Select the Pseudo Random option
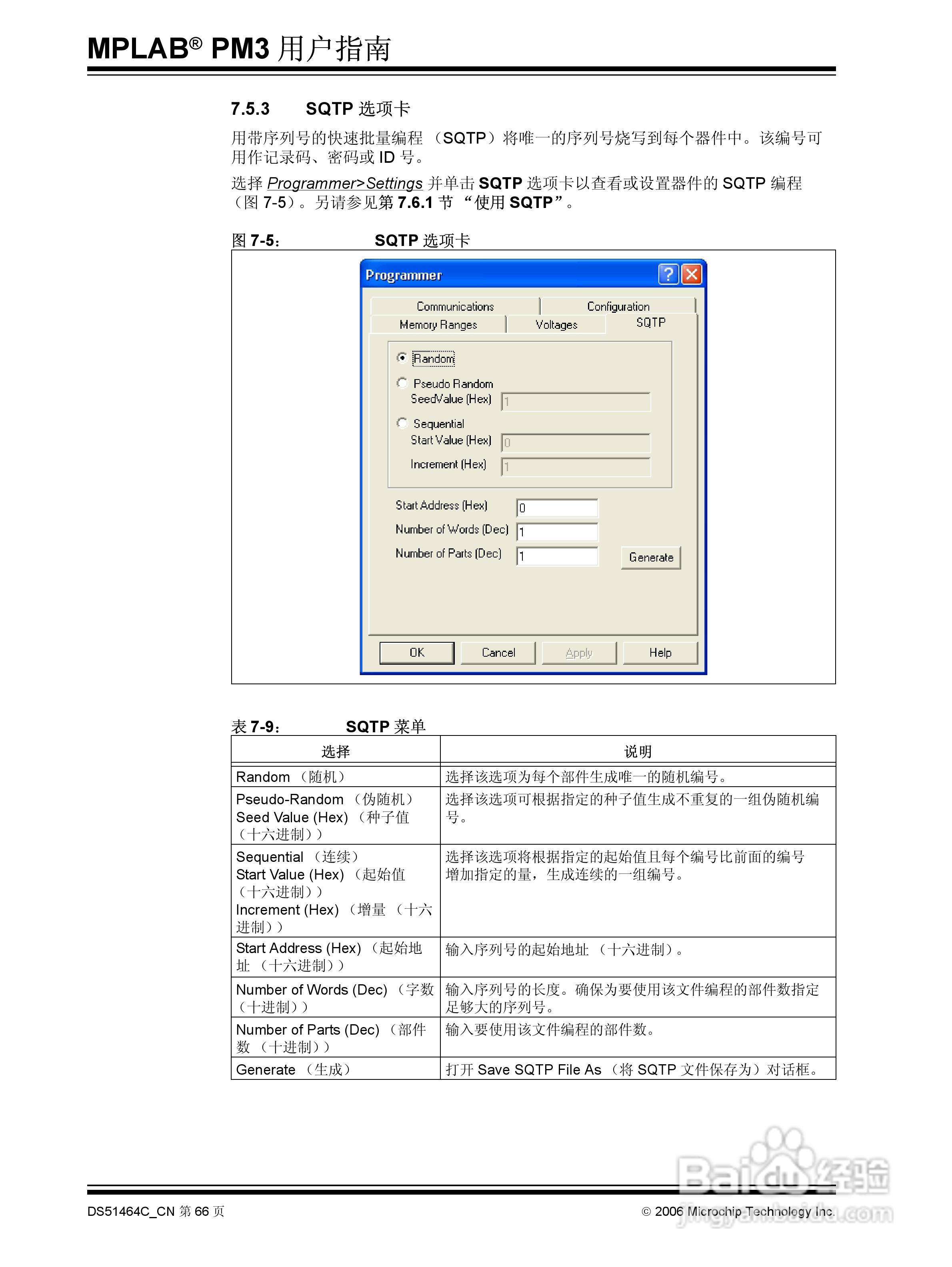The width and height of the screenshot is (952, 1267). click(x=403, y=383)
